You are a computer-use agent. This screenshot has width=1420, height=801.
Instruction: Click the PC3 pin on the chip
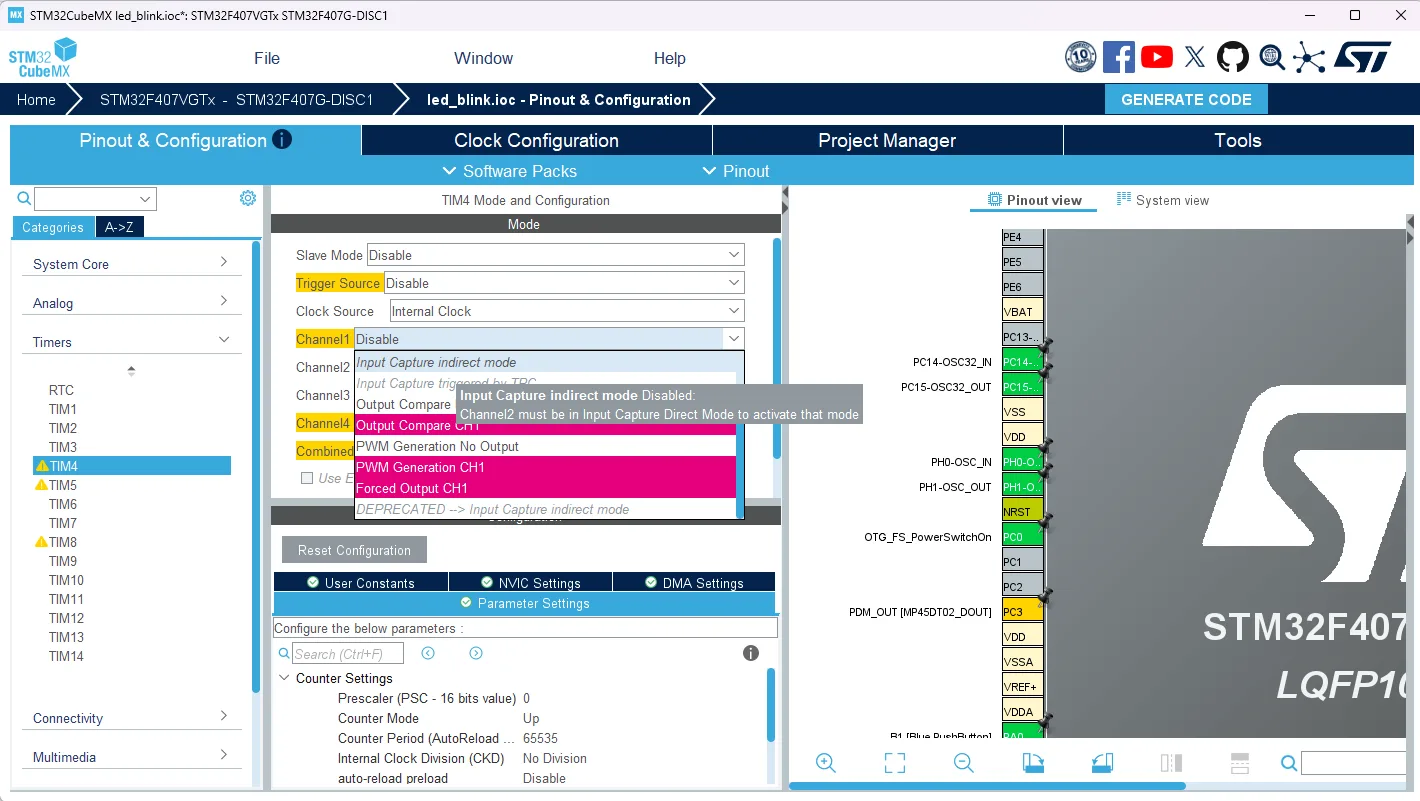point(1023,612)
